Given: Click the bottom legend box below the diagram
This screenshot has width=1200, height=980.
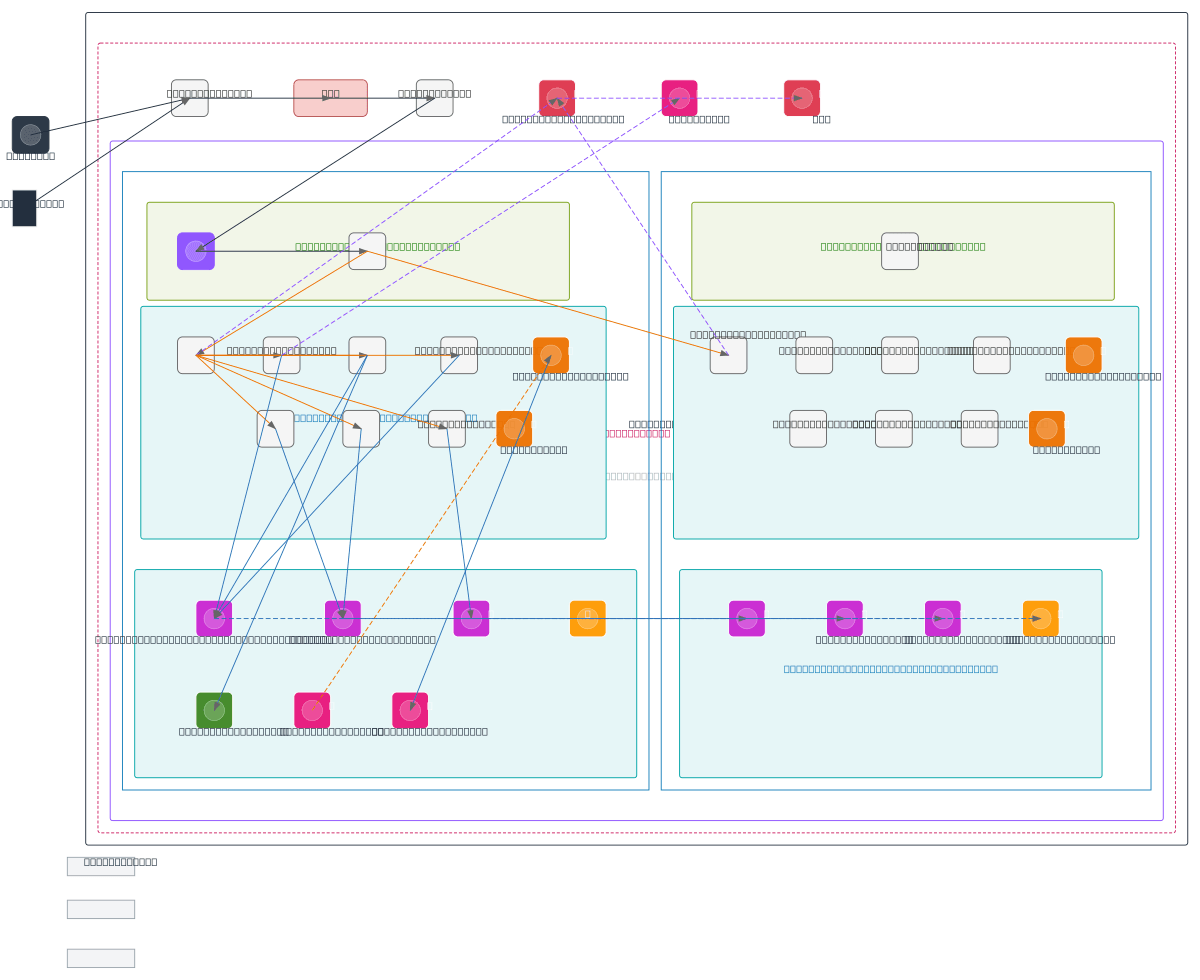Looking at the screenshot, I should 101,958.
